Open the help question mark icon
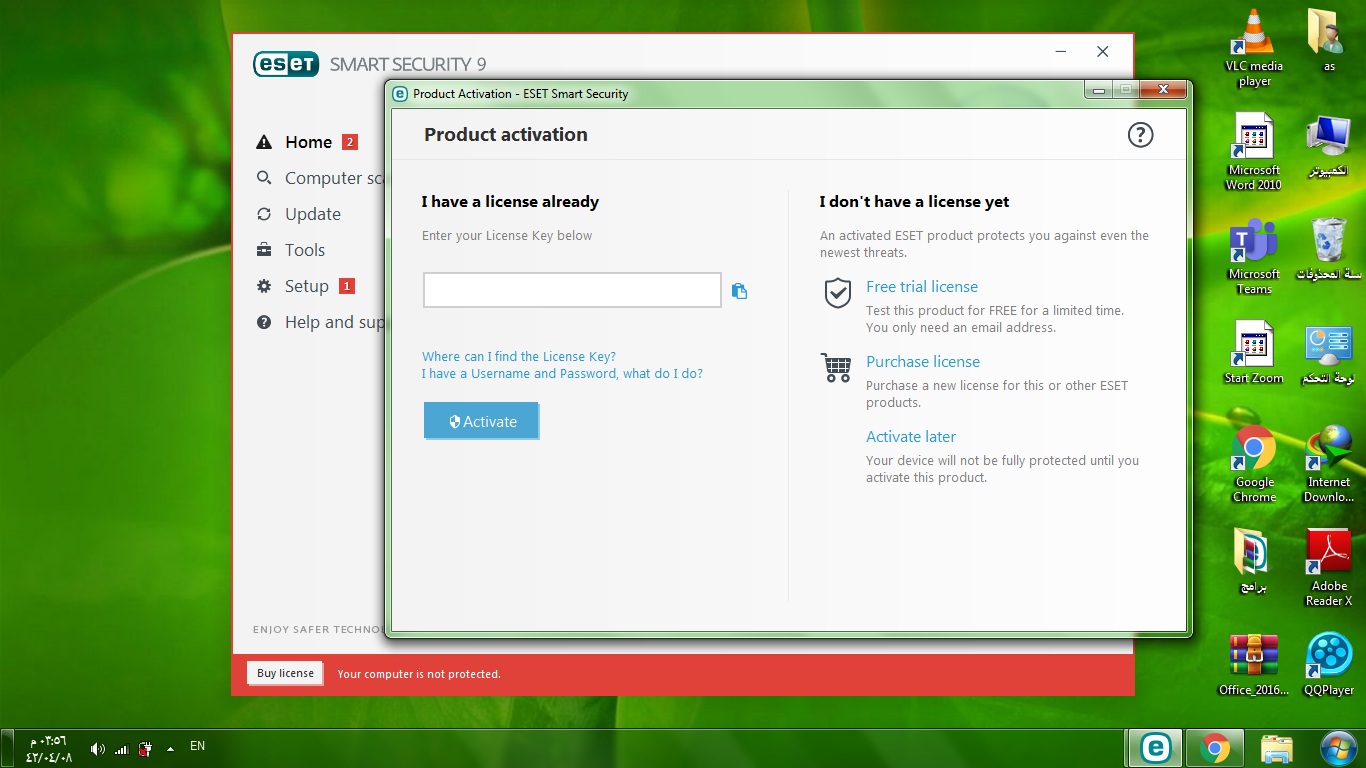This screenshot has width=1366, height=768. [1140, 135]
